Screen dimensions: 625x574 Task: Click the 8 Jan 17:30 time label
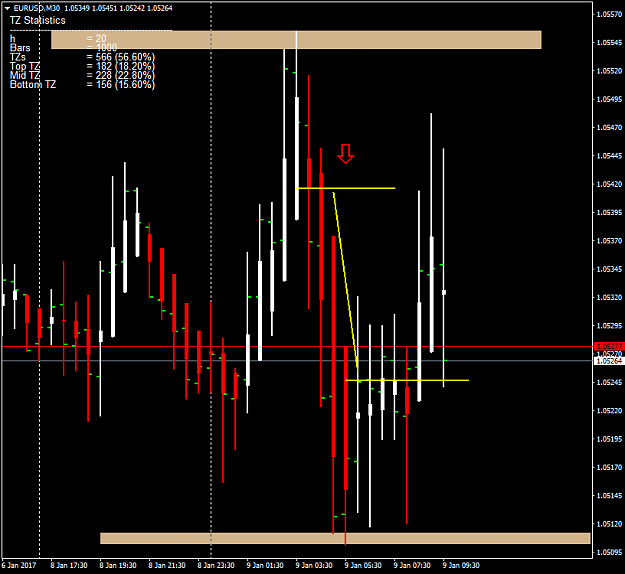69,565
